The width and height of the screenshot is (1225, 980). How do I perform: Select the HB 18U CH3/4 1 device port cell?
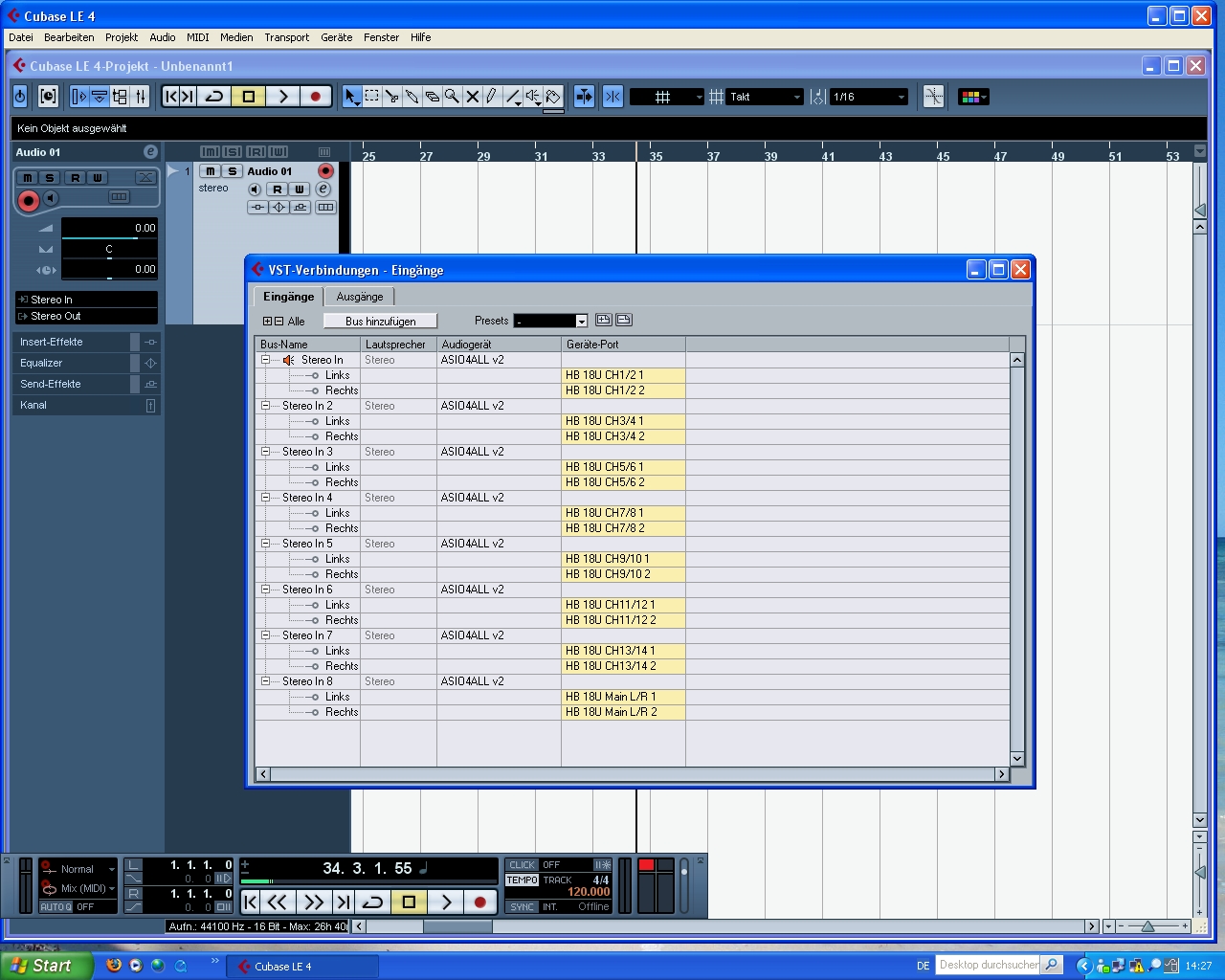coord(623,421)
